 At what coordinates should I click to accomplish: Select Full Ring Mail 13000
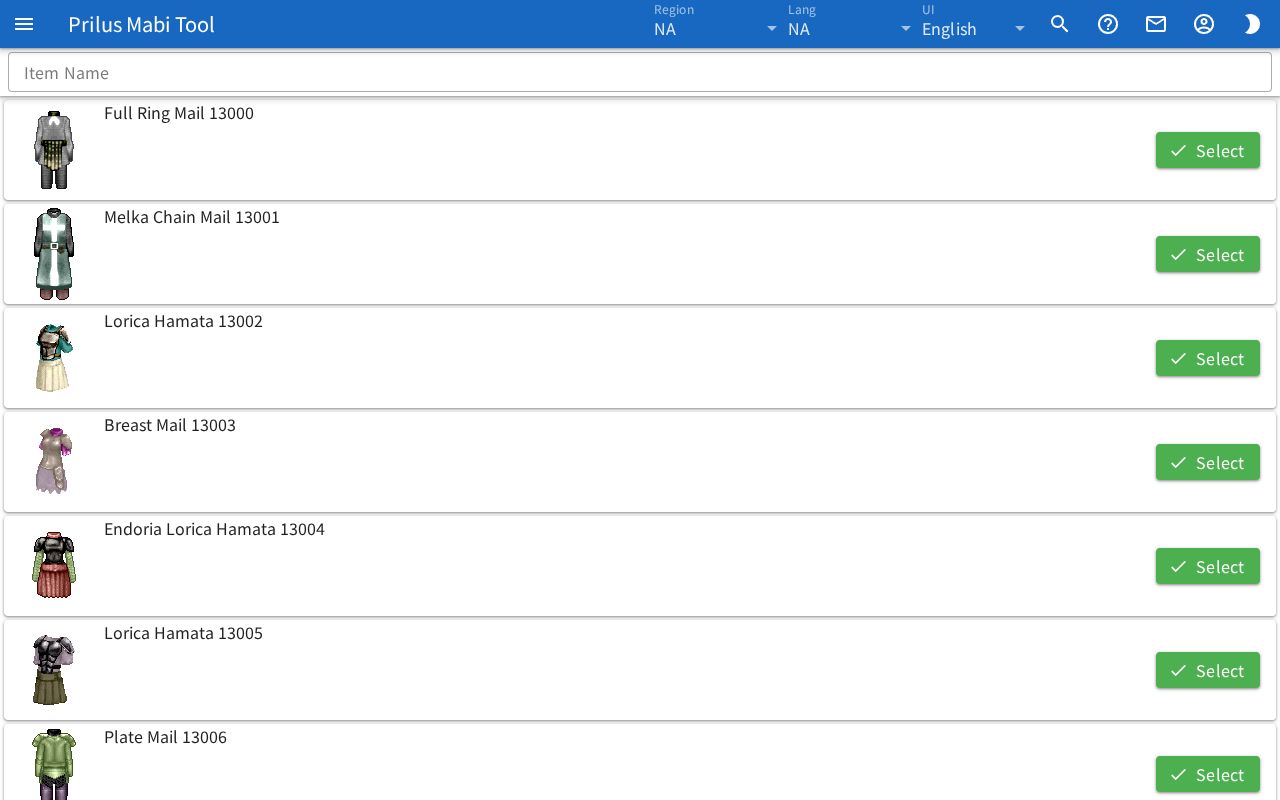click(x=1208, y=150)
